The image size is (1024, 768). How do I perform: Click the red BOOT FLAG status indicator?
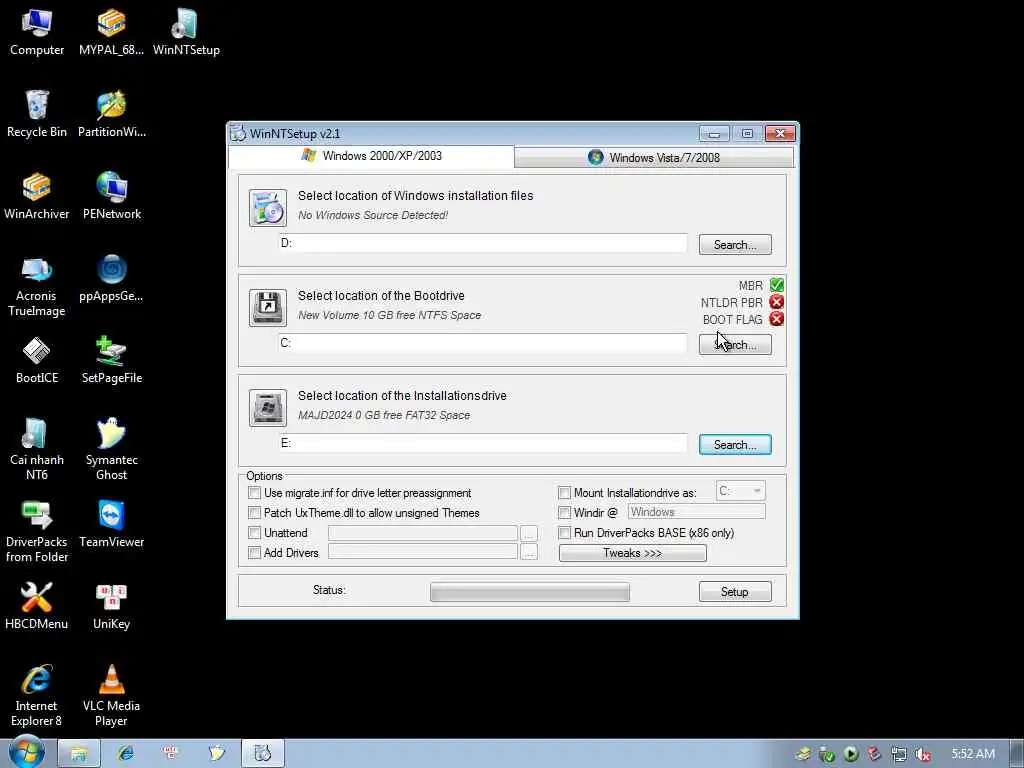pyautogui.click(x=776, y=319)
